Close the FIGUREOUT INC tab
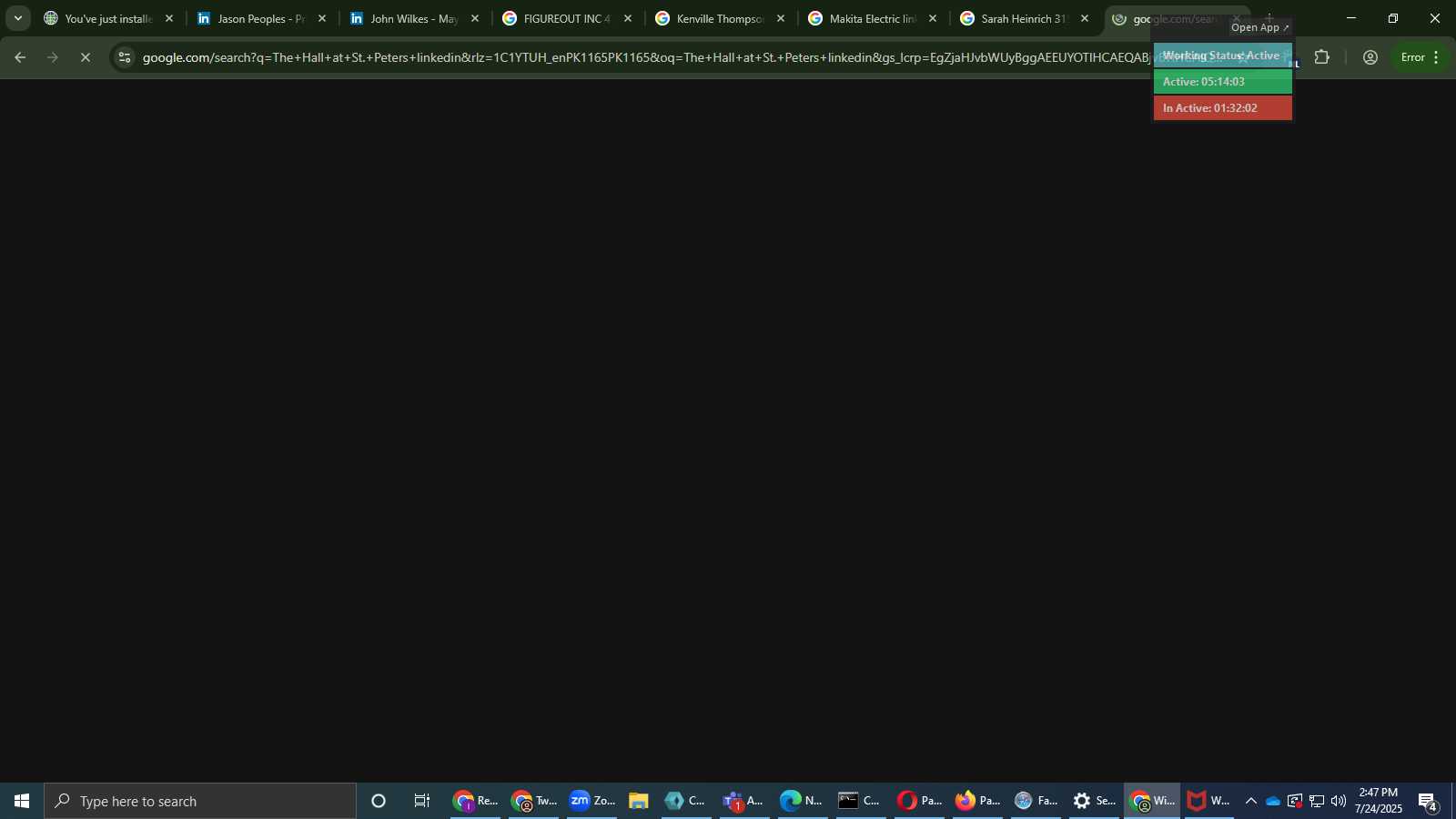The height and width of the screenshot is (819, 1456). (x=627, y=18)
